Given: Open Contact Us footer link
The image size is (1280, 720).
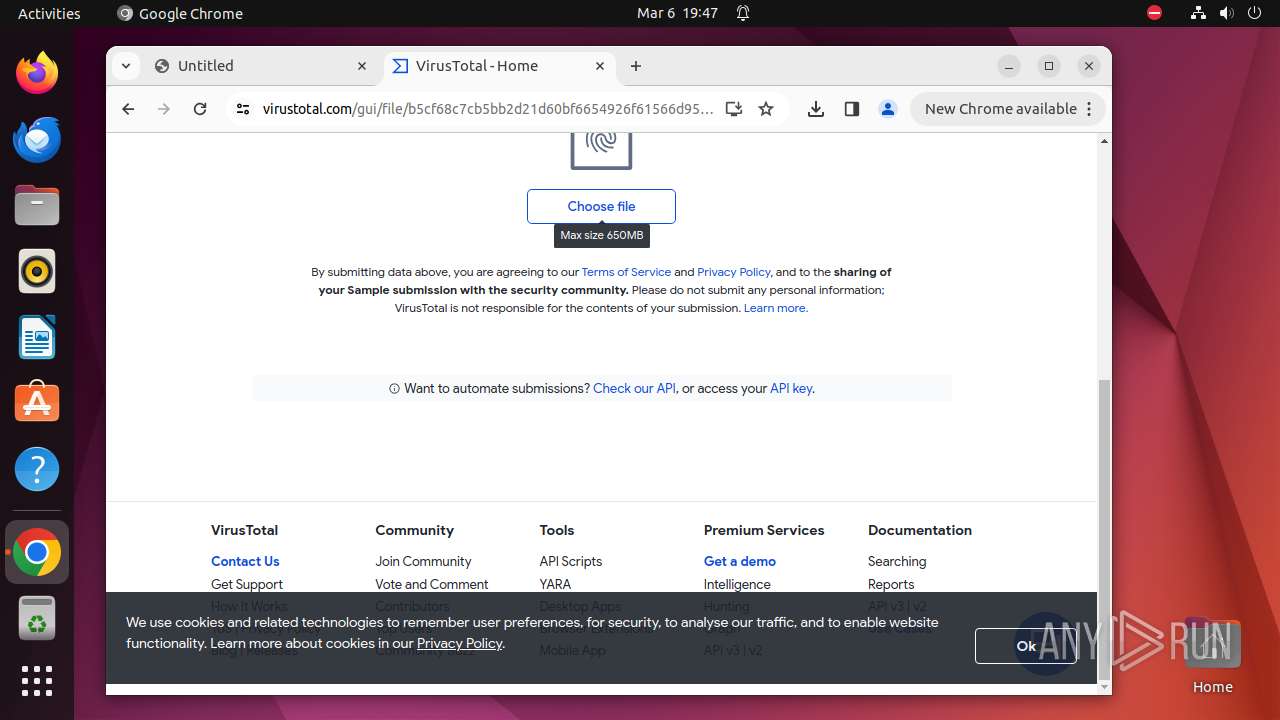Looking at the screenshot, I should pos(245,561).
